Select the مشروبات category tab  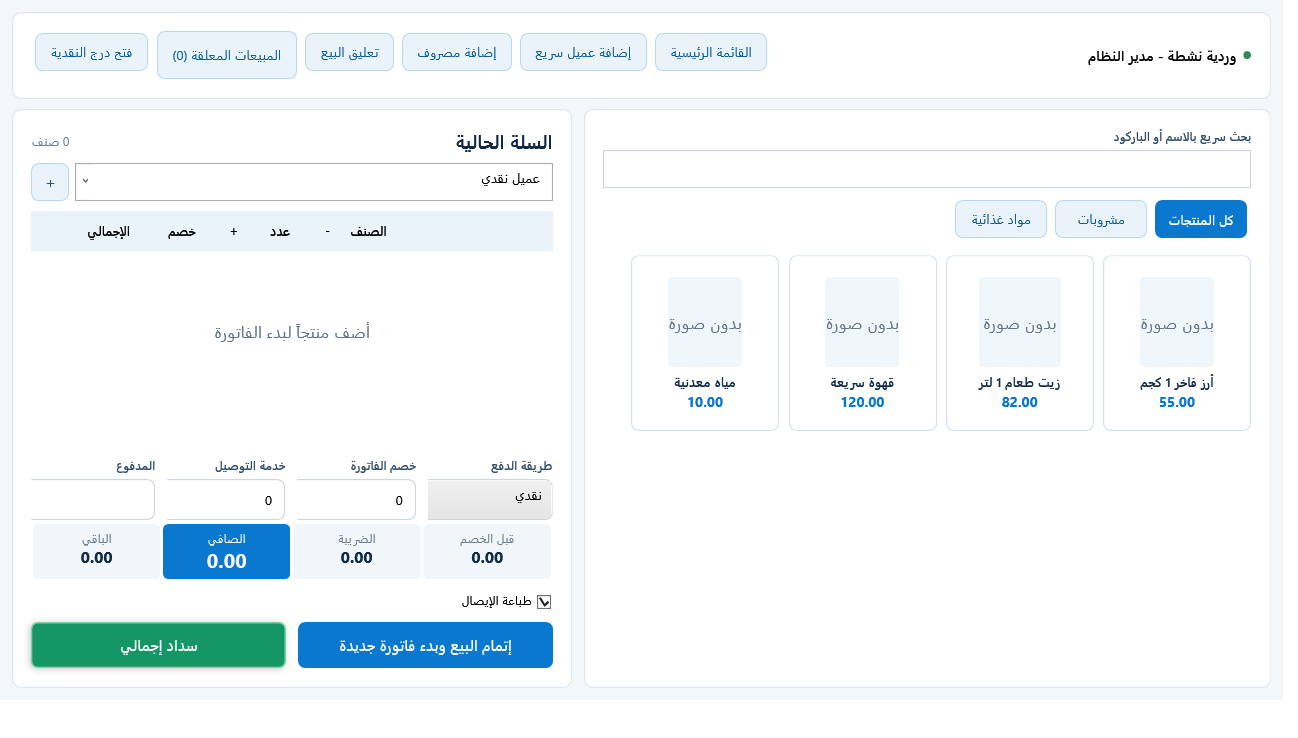pos(1101,219)
